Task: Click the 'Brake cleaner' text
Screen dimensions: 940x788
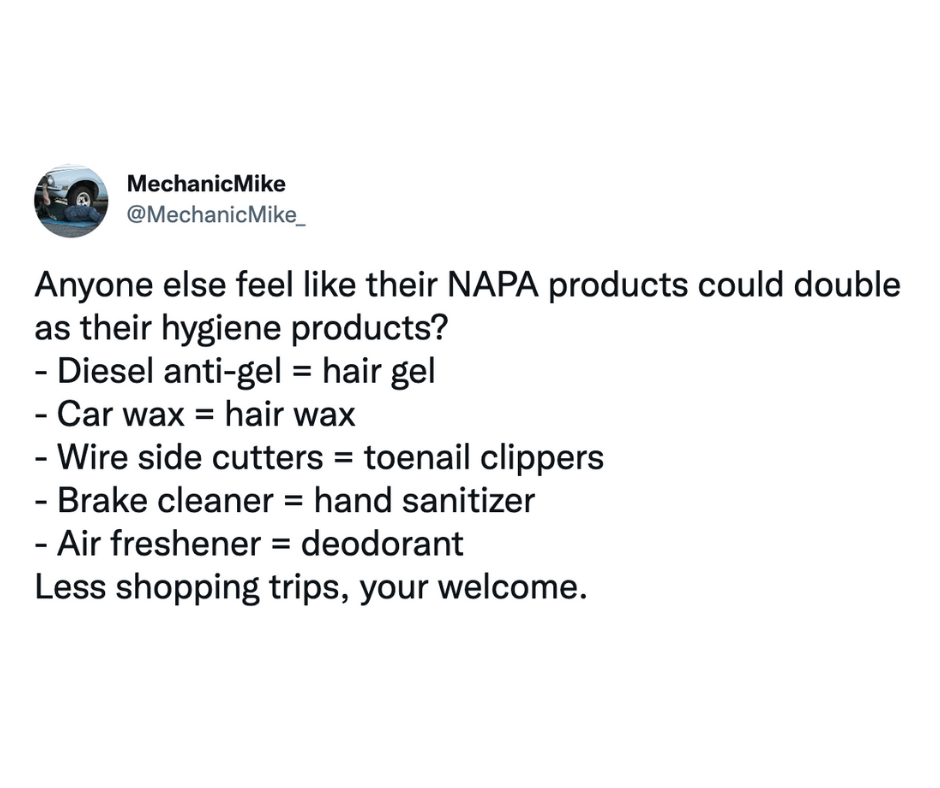Action: click(165, 500)
